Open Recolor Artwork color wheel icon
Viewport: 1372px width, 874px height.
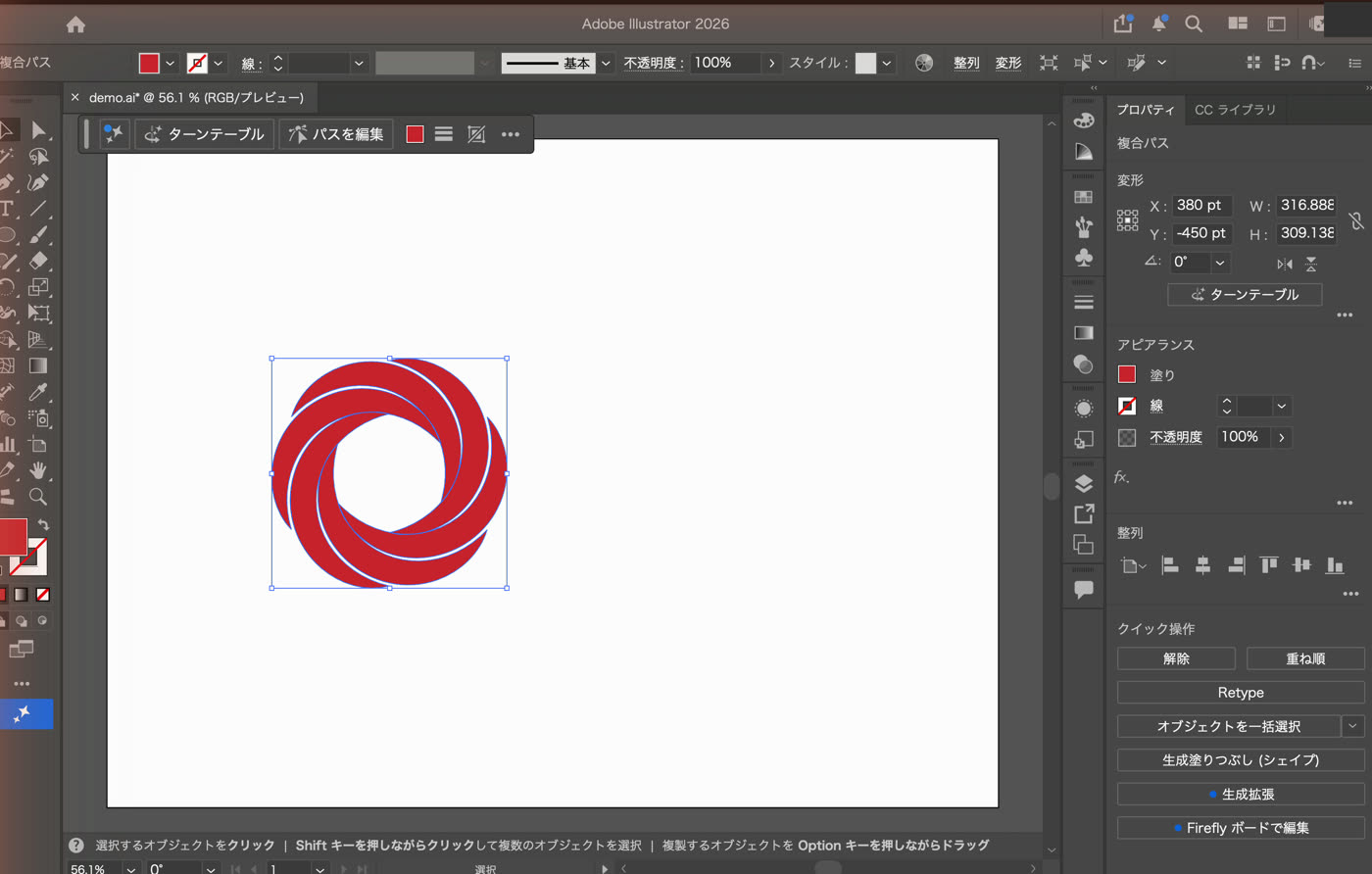coord(923,63)
